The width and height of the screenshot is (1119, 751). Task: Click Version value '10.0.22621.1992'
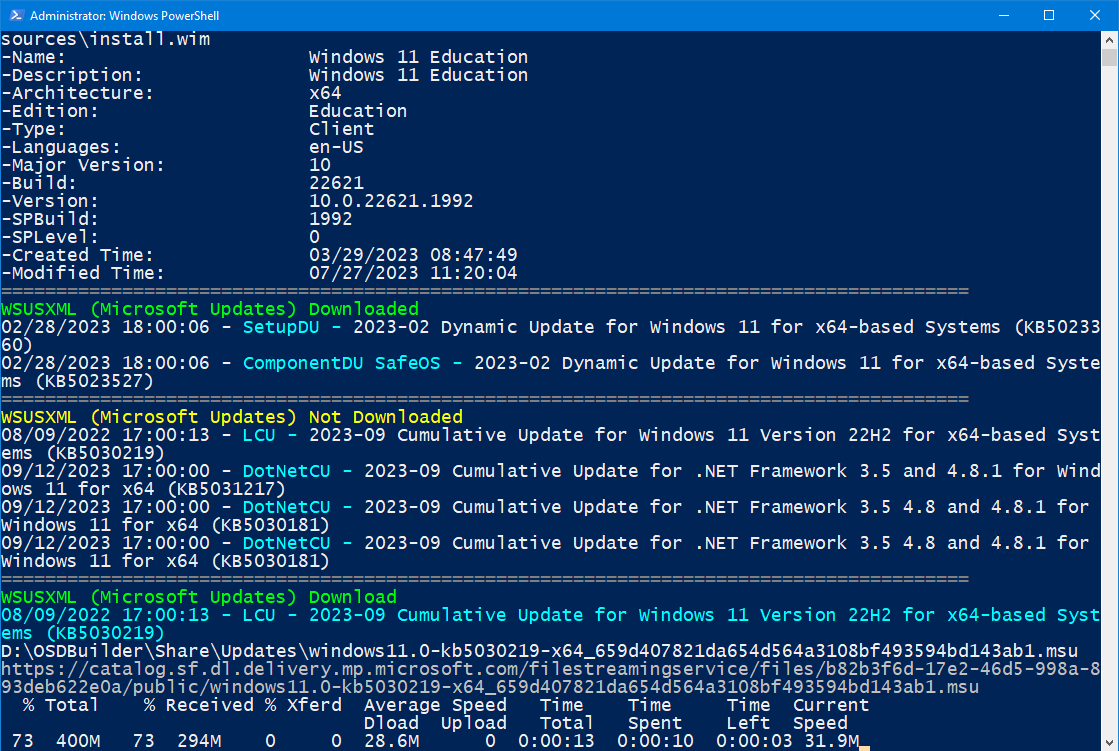tap(391, 201)
